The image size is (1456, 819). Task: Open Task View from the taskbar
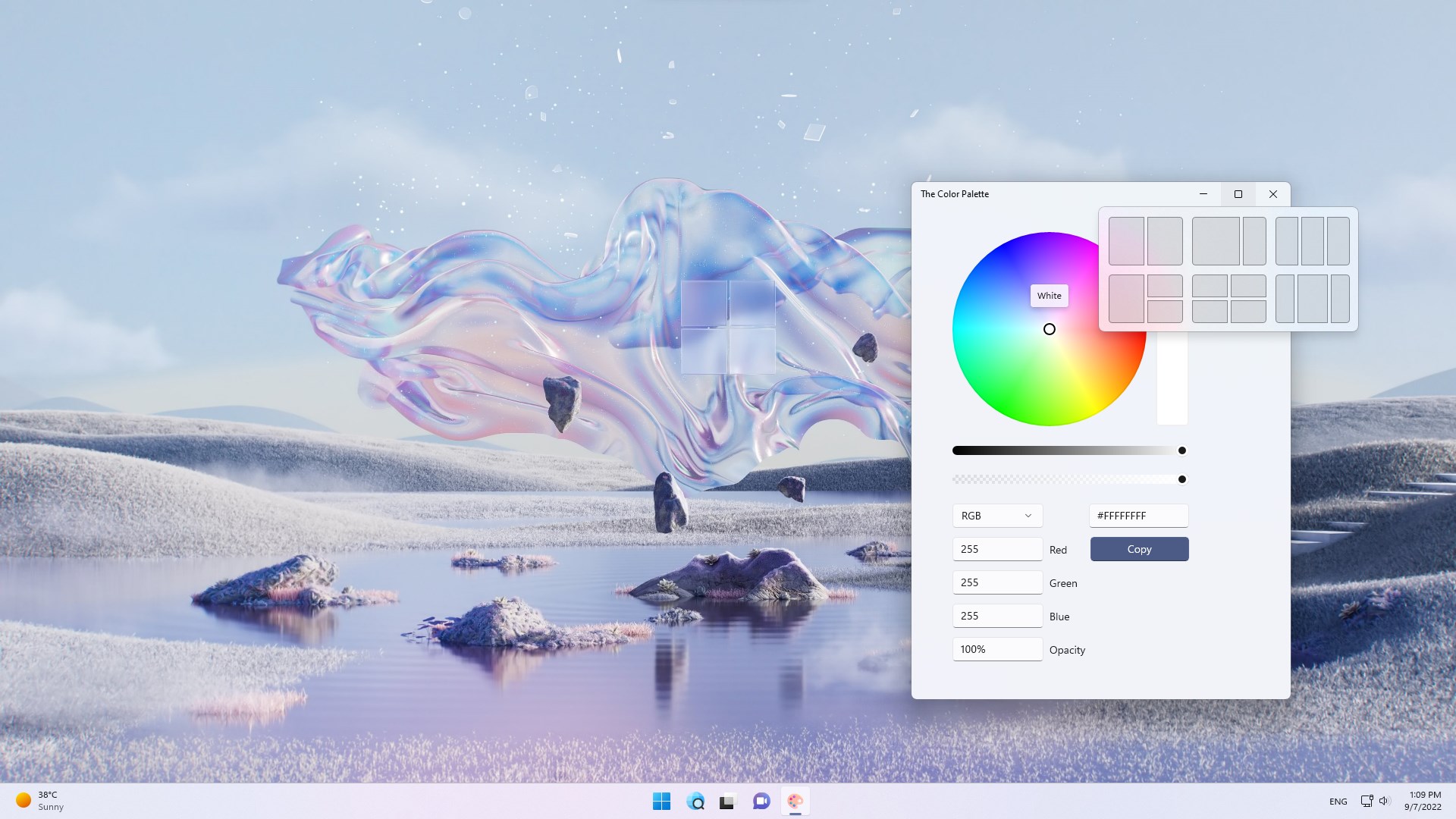click(727, 801)
